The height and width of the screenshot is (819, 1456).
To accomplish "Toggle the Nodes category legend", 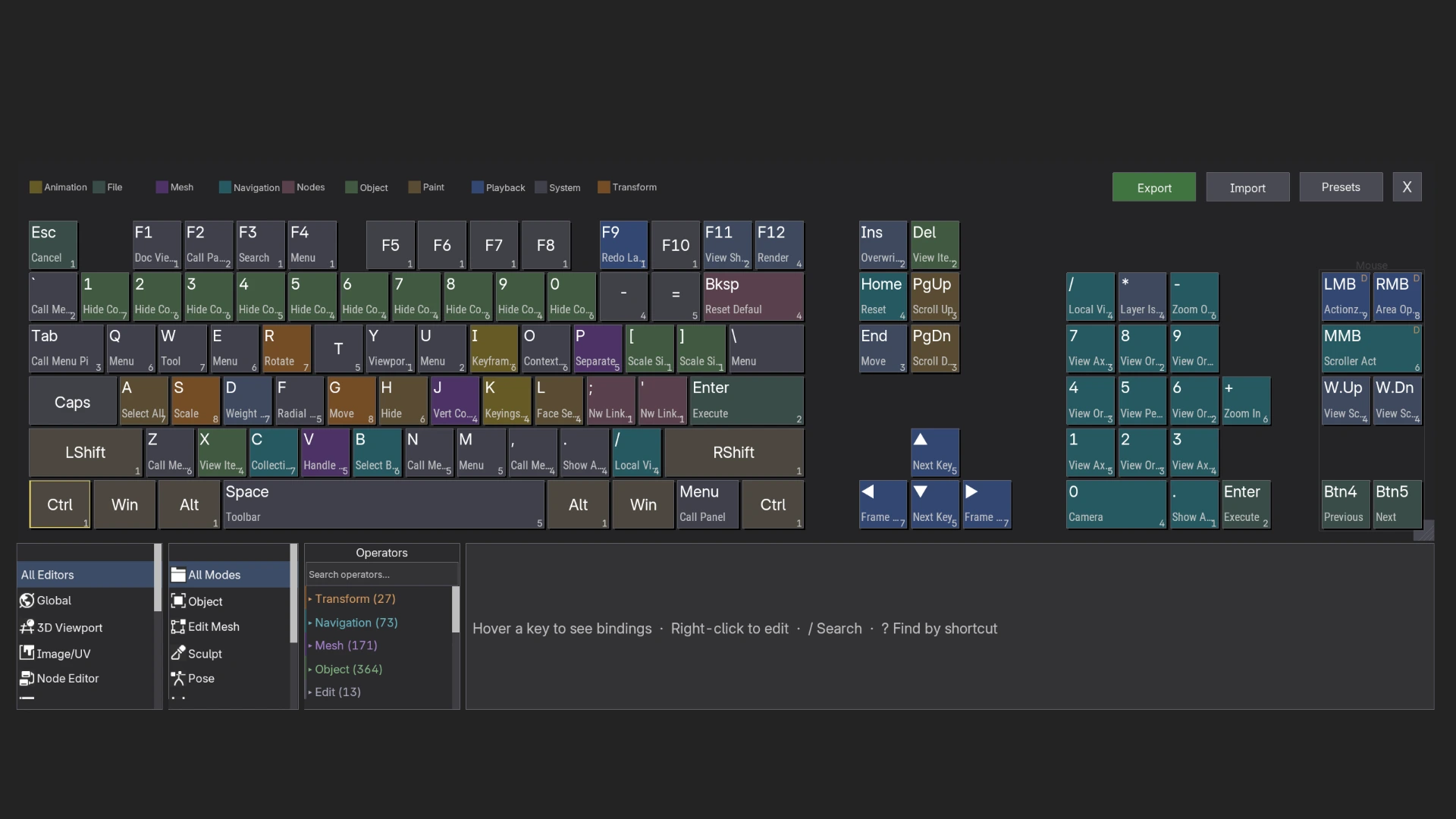I will point(303,187).
